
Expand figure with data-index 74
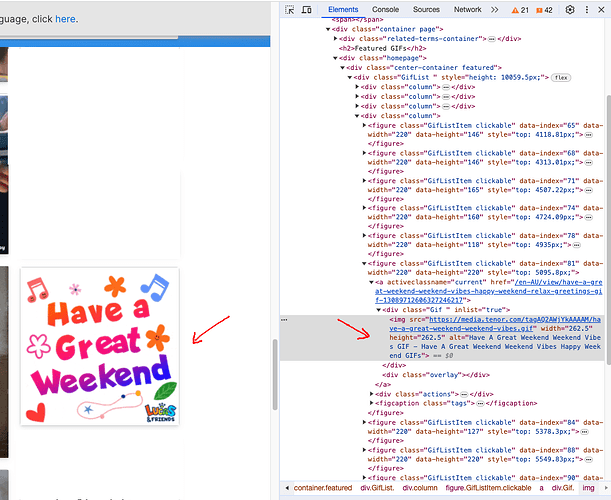364,208
